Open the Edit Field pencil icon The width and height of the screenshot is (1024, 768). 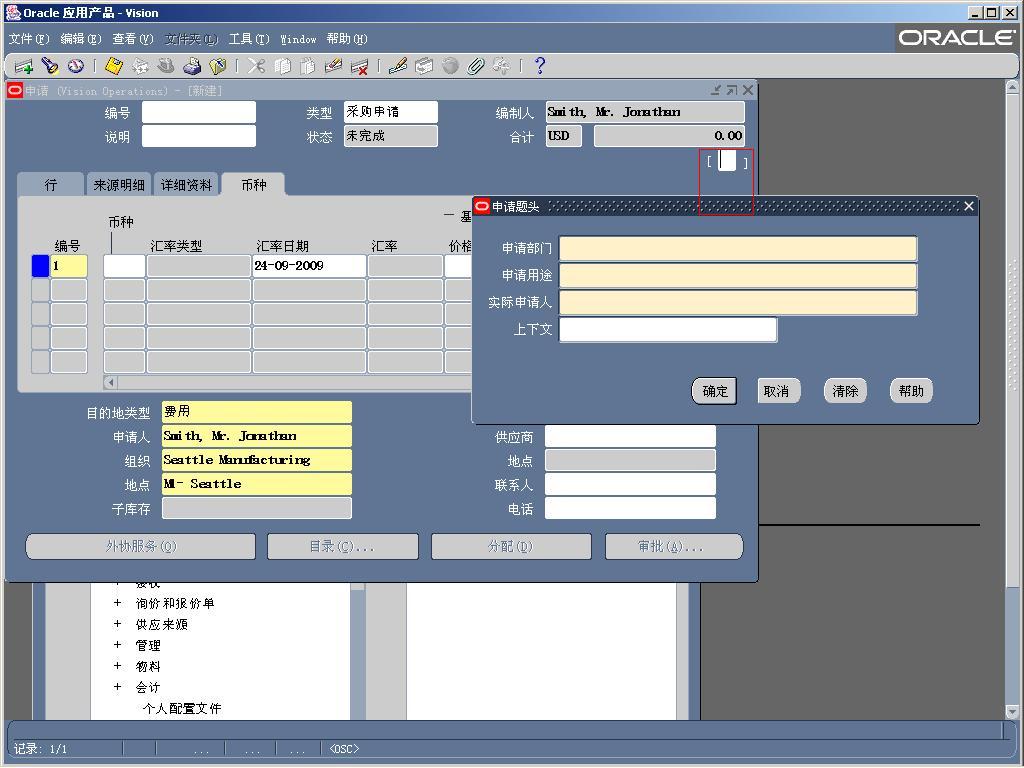coord(398,66)
